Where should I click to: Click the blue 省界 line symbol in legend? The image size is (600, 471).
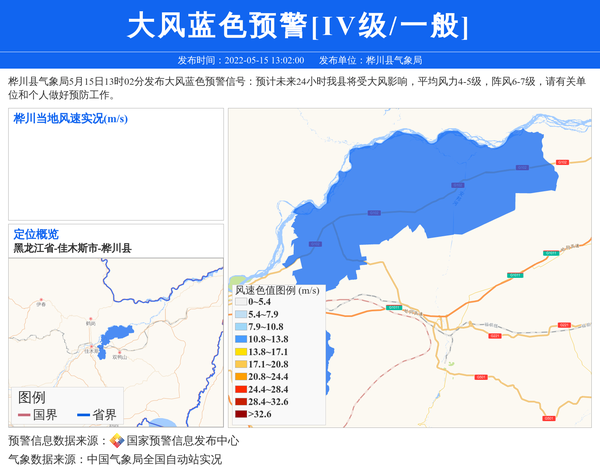pyautogui.click(x=83, y=415)
